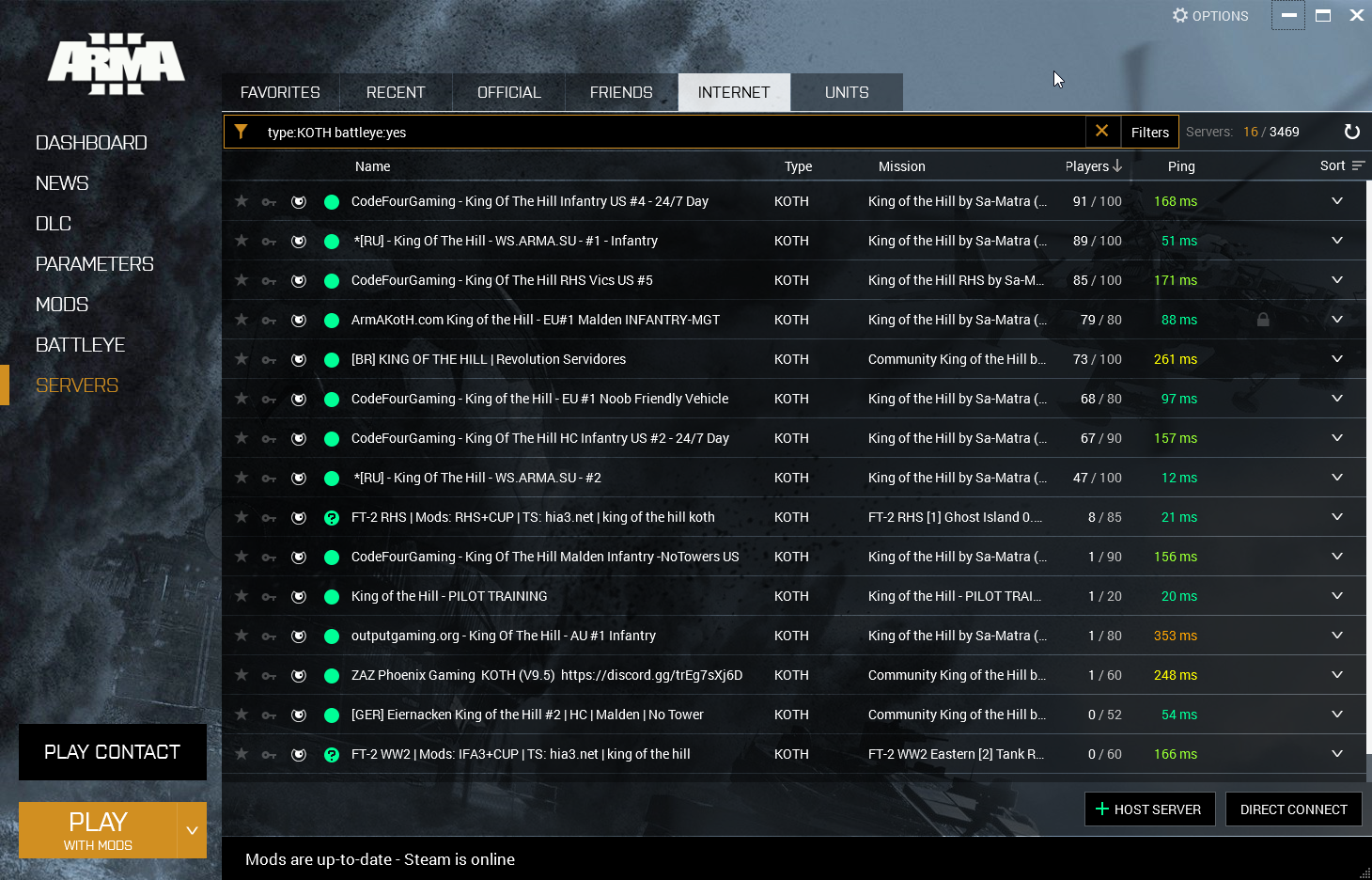
Task: Switch to the Recent tab
Action: [x=396, y=92]
